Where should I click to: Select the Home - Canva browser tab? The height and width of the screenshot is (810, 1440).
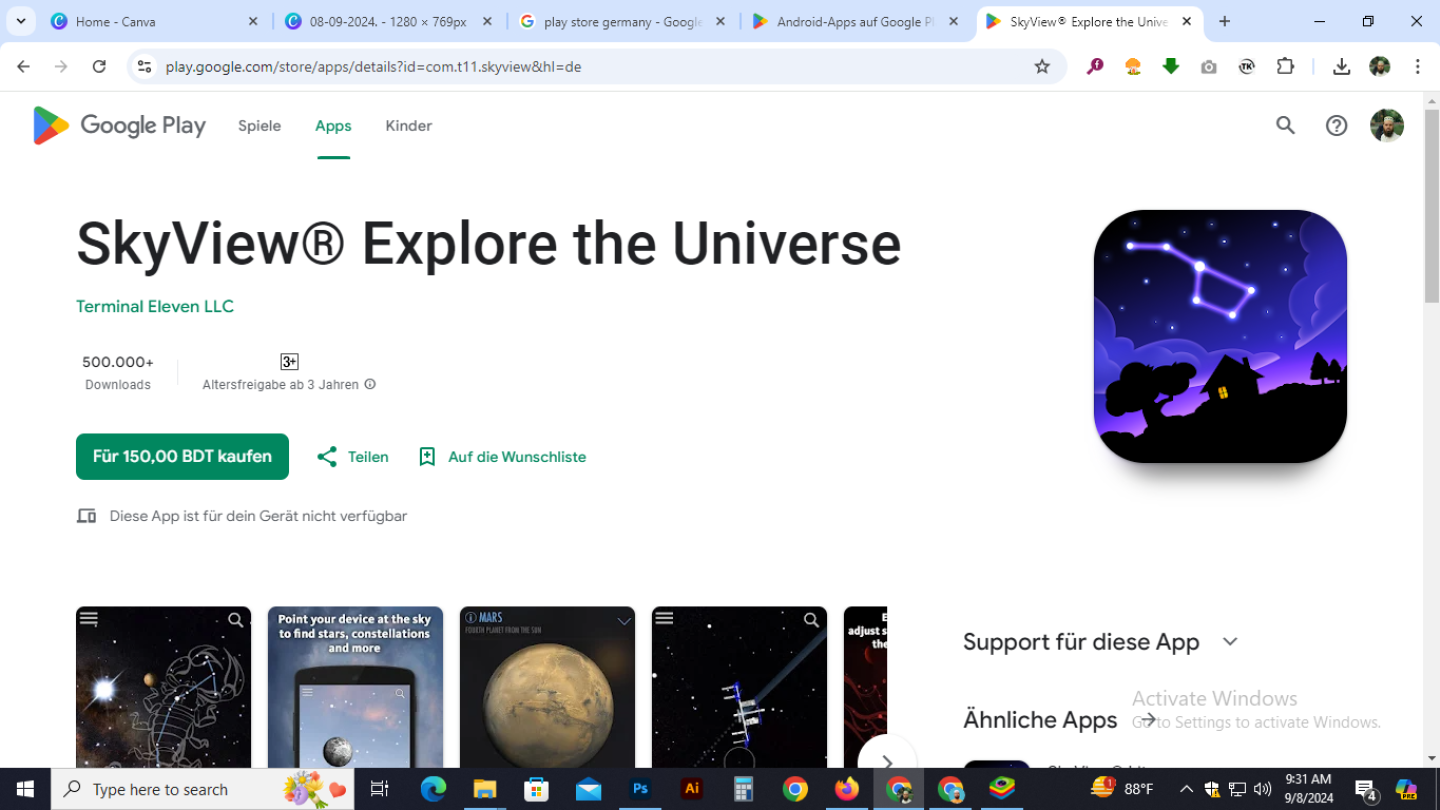point(155,21)
